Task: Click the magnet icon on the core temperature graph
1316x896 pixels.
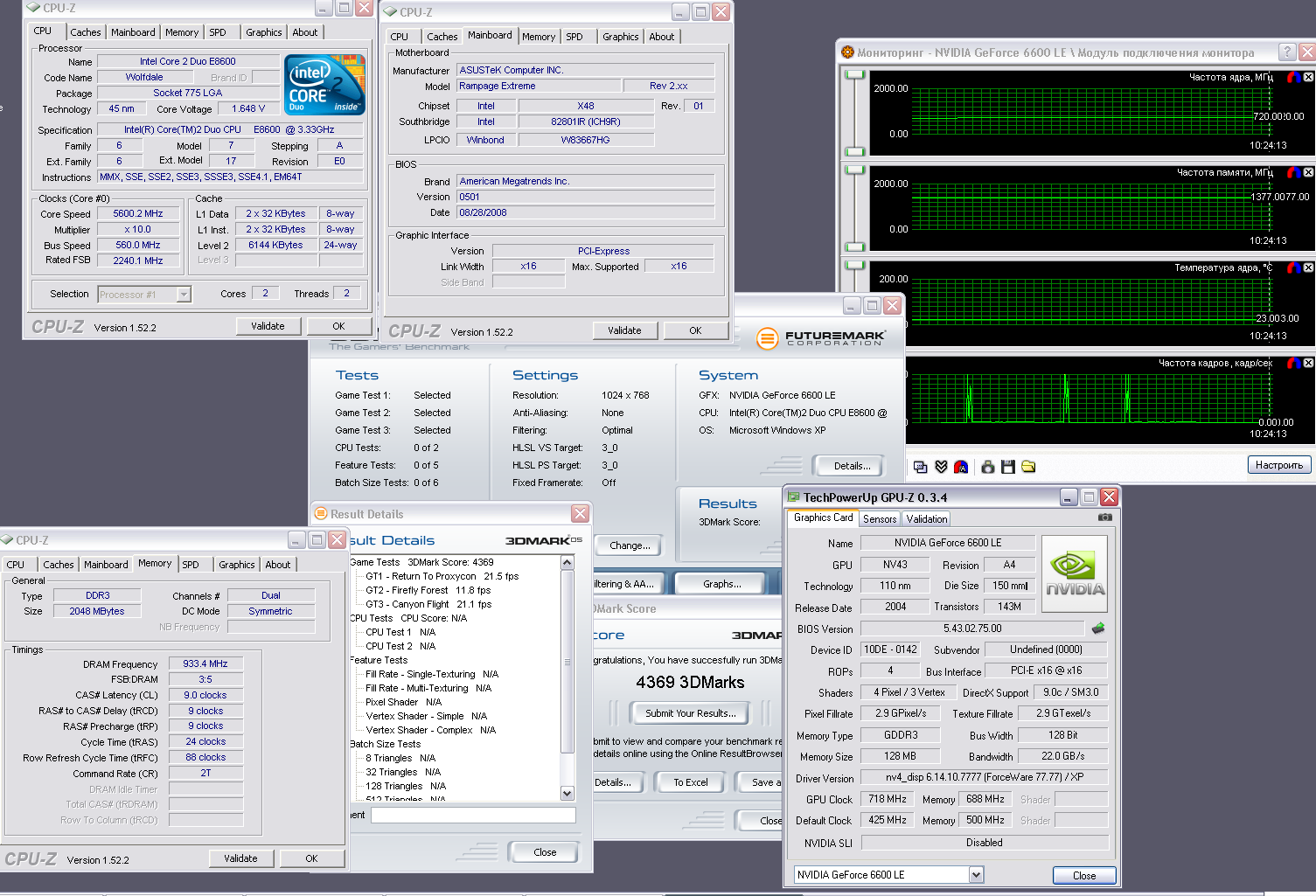Action: [1293, 267]
